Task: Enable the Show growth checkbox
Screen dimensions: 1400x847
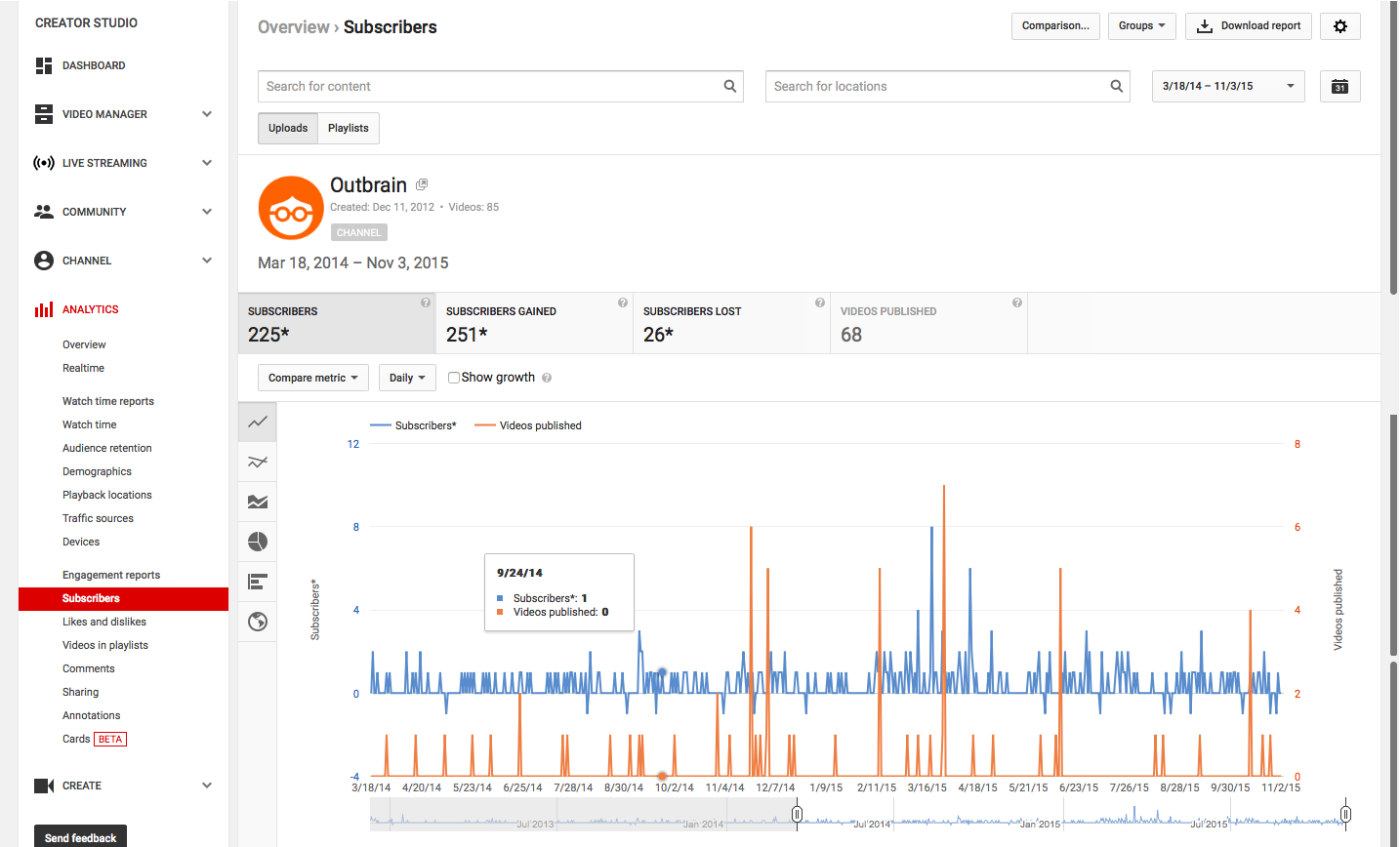Action: pyautogui.click(x=454, y=378)
